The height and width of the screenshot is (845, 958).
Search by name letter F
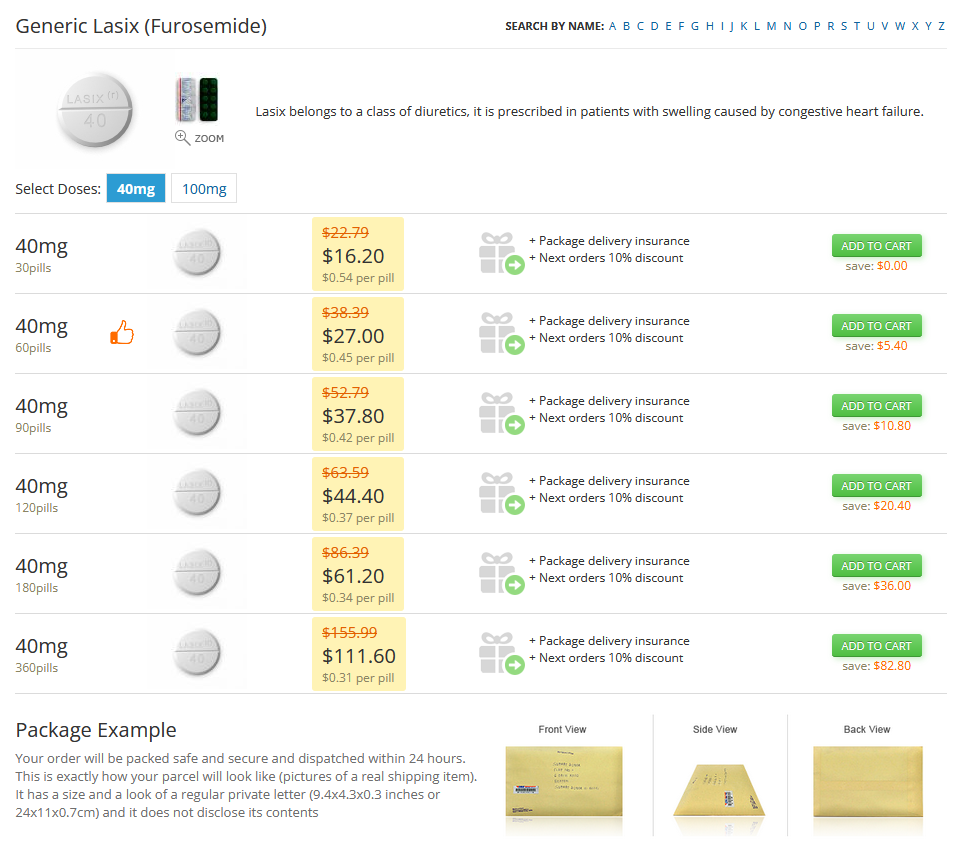pyautogui.click(x=681, y=26)
